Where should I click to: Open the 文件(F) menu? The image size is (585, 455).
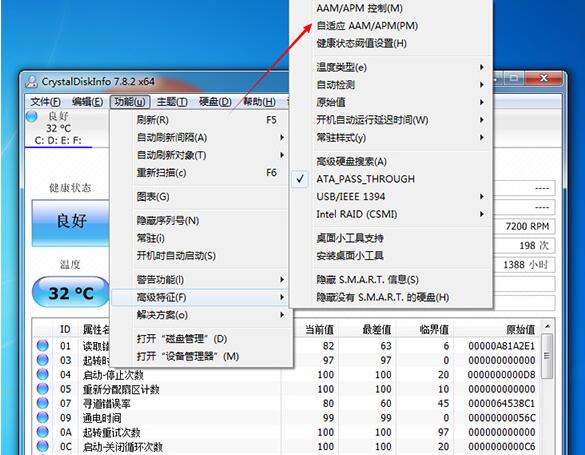pos(46,101)
